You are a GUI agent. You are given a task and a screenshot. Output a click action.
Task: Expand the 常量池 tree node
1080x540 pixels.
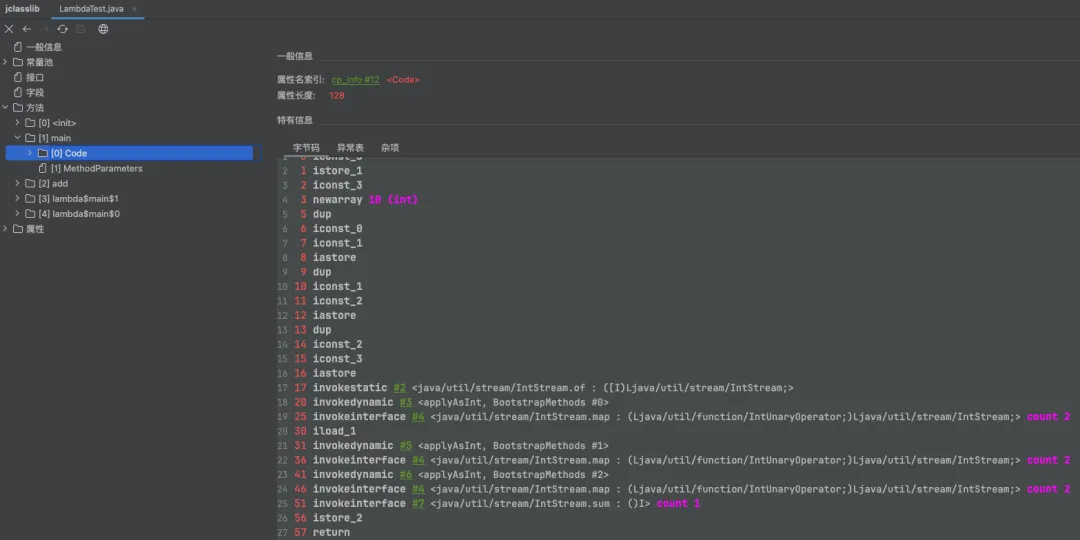coord(6,62)
